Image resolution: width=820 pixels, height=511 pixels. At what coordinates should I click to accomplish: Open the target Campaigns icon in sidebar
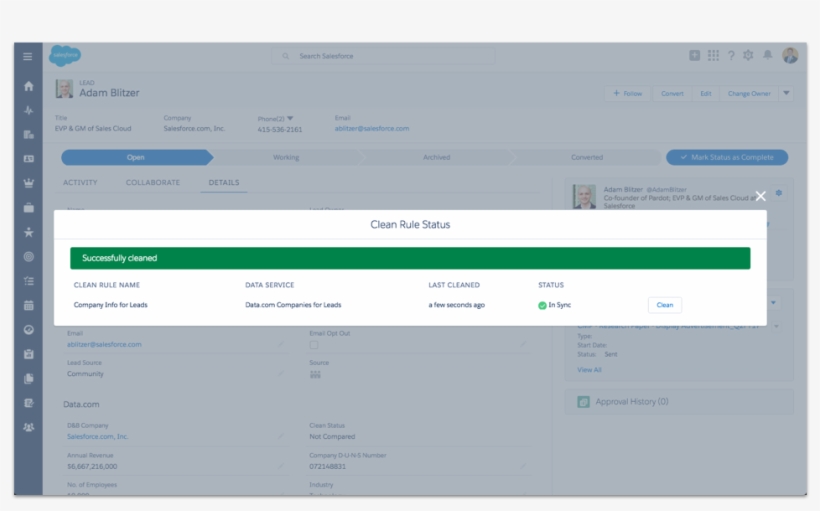[x=28, y=257]
